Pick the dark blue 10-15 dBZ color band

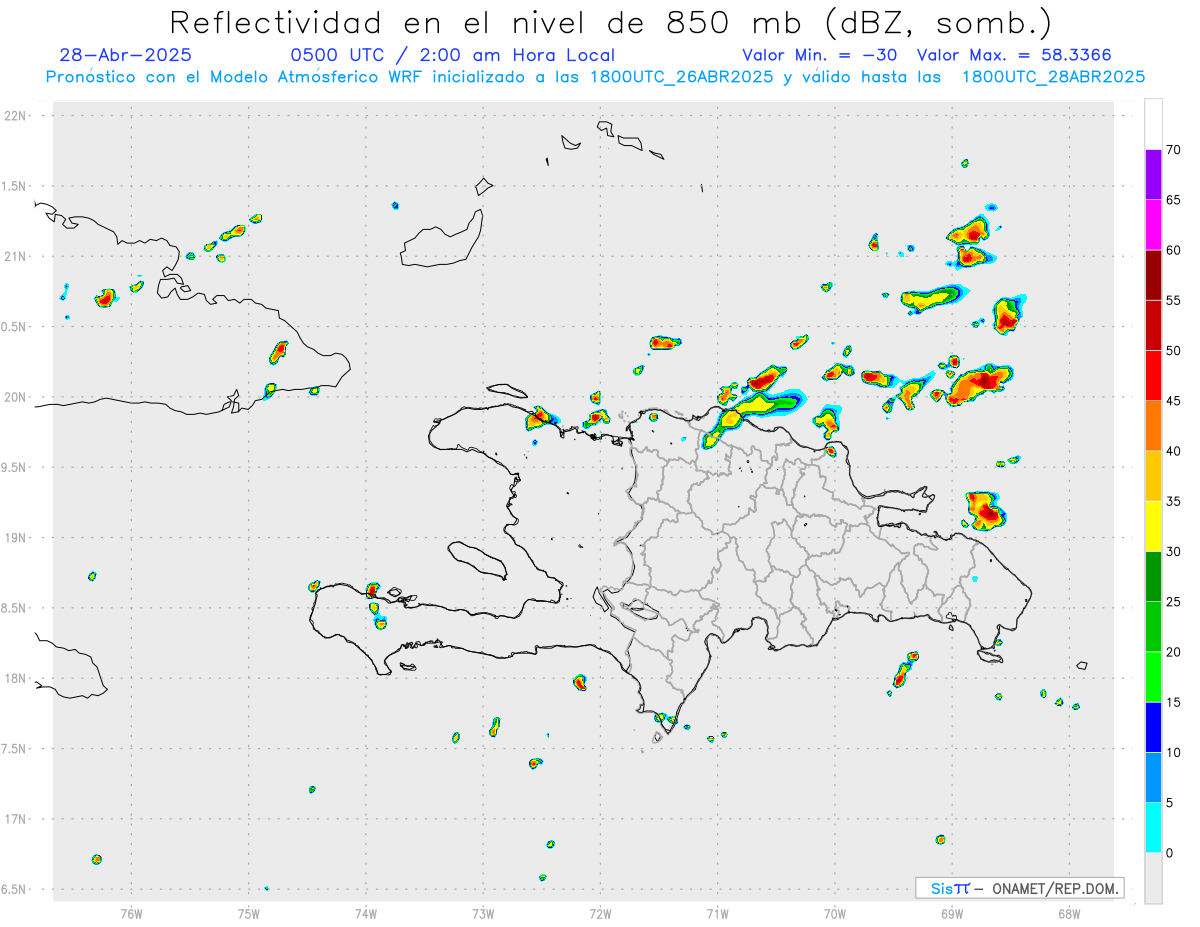[1153, 727]
